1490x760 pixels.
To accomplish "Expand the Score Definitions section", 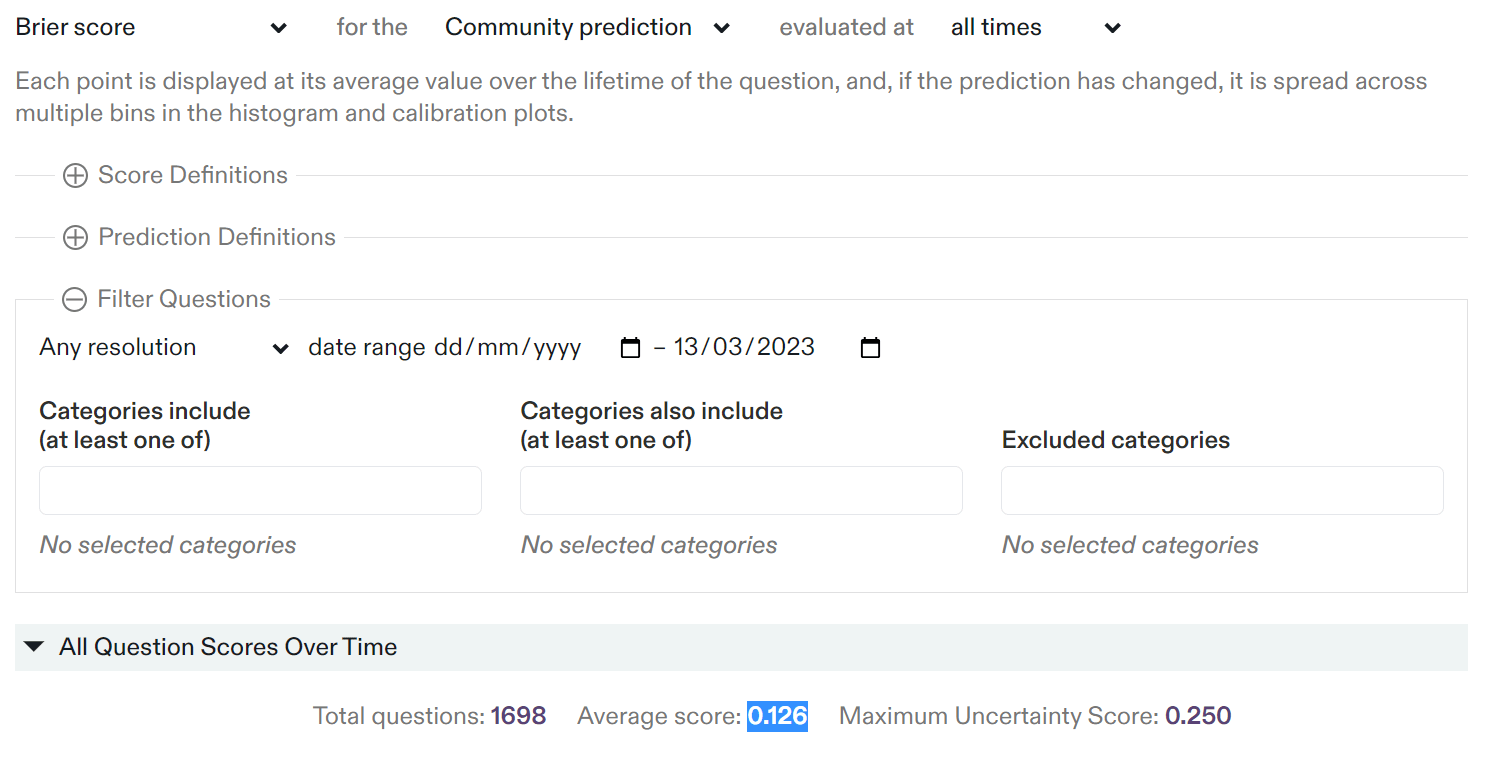I will [192, 176].
